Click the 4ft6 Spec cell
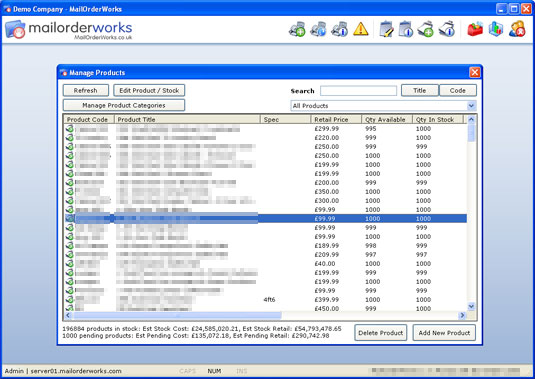Image resolution: width=535 pixels, height=379 pixels. [x=269, y=300]
